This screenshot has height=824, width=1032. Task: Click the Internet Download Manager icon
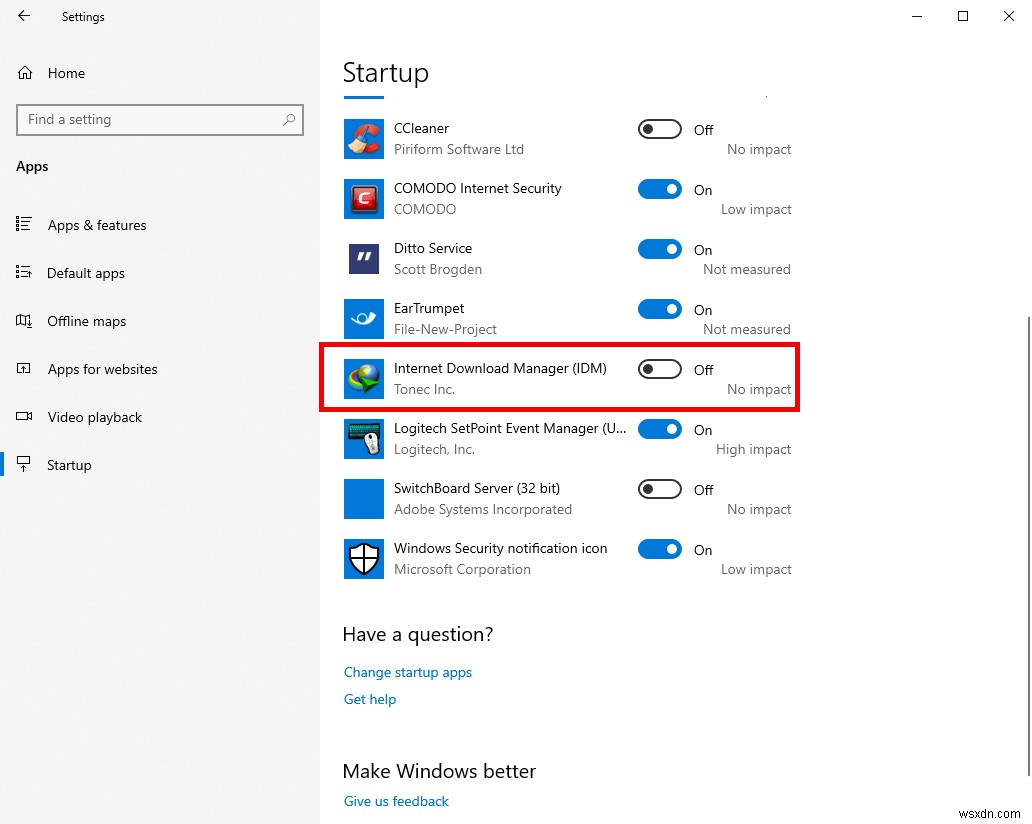(363, 378)
